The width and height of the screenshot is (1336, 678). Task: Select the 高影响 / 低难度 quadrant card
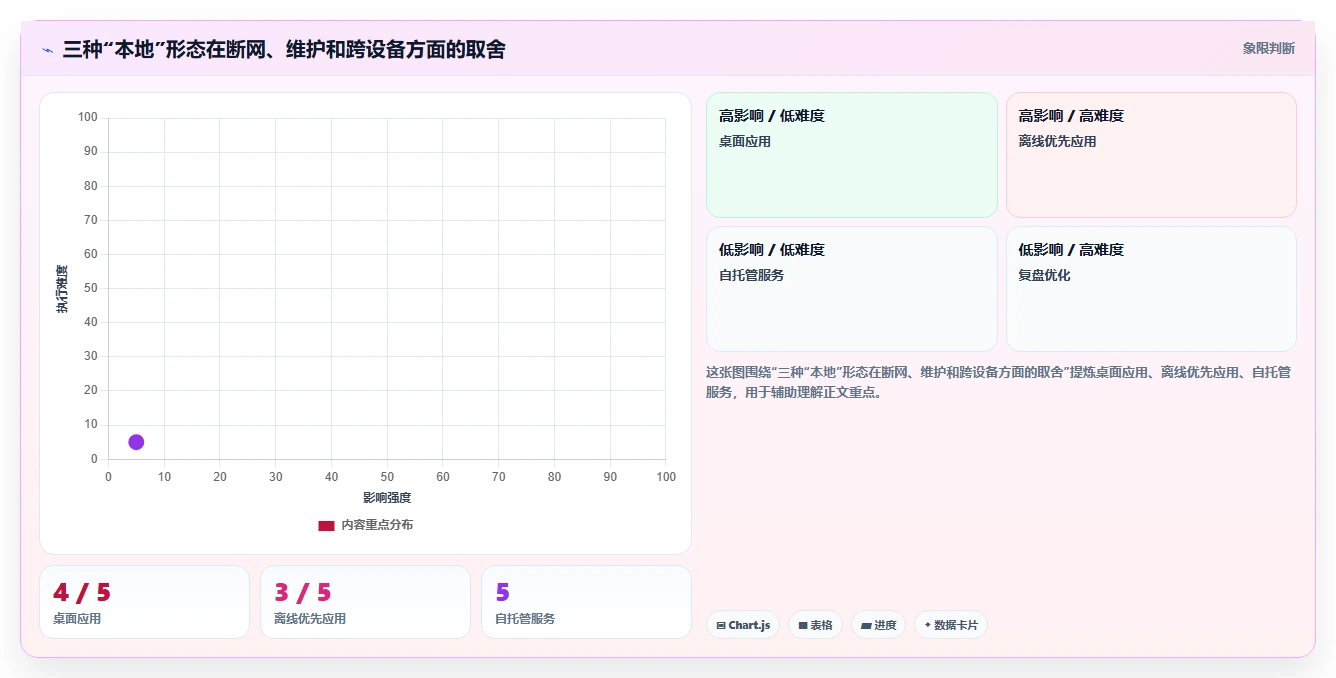[852, 155]
